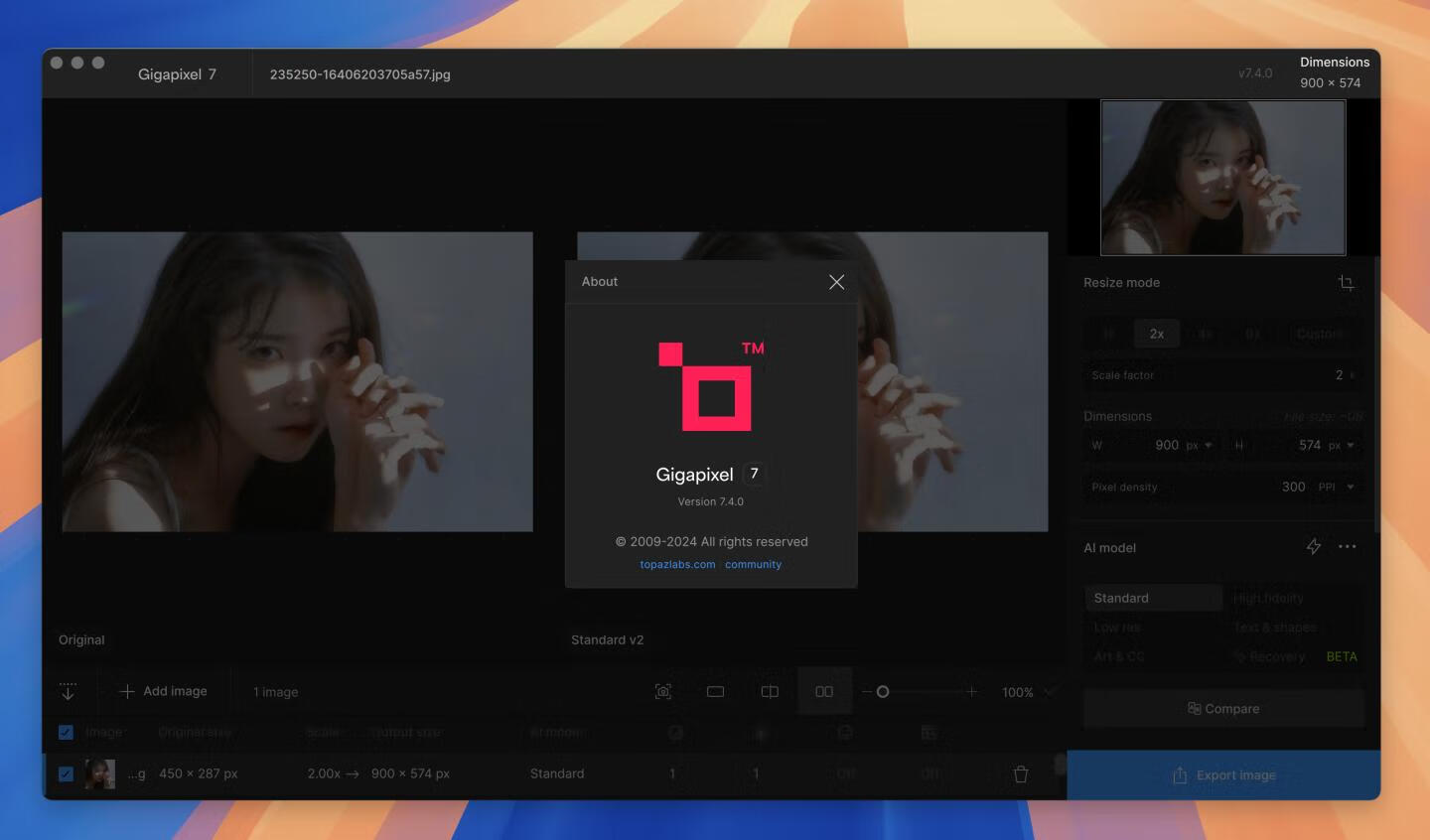This screenshot has height=840, width=1430.
Task: Click the 'Standard v2' label under preview
Action: point(608,639)
